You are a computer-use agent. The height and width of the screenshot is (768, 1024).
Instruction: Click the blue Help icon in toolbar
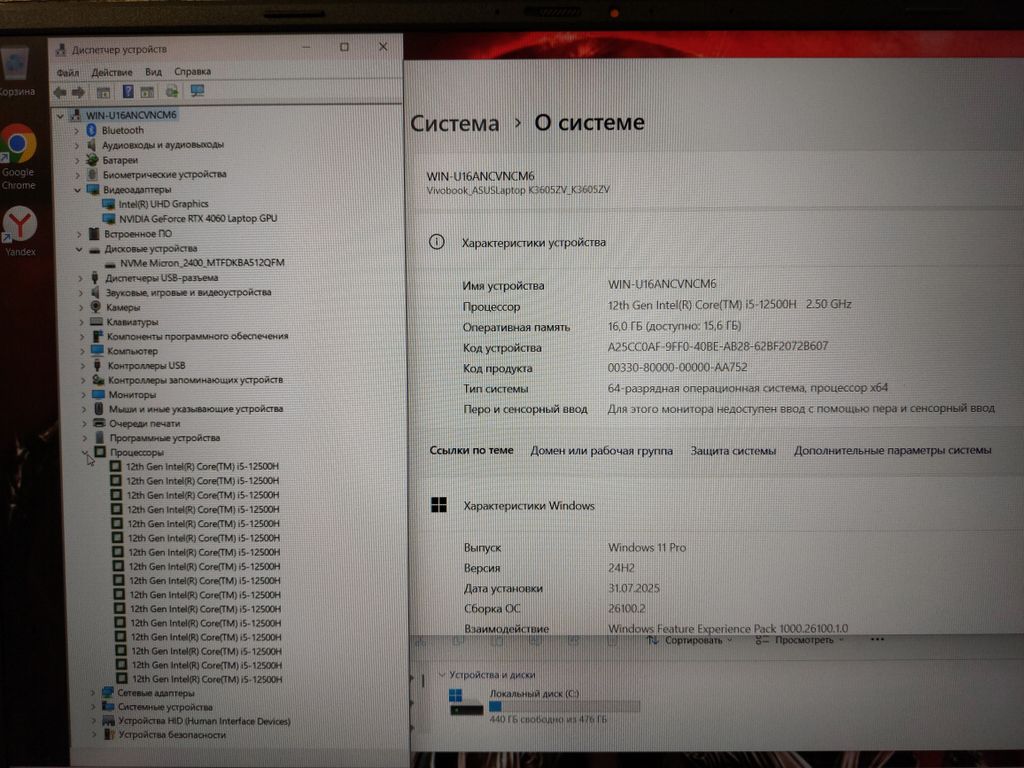click(x=128, y=92)
